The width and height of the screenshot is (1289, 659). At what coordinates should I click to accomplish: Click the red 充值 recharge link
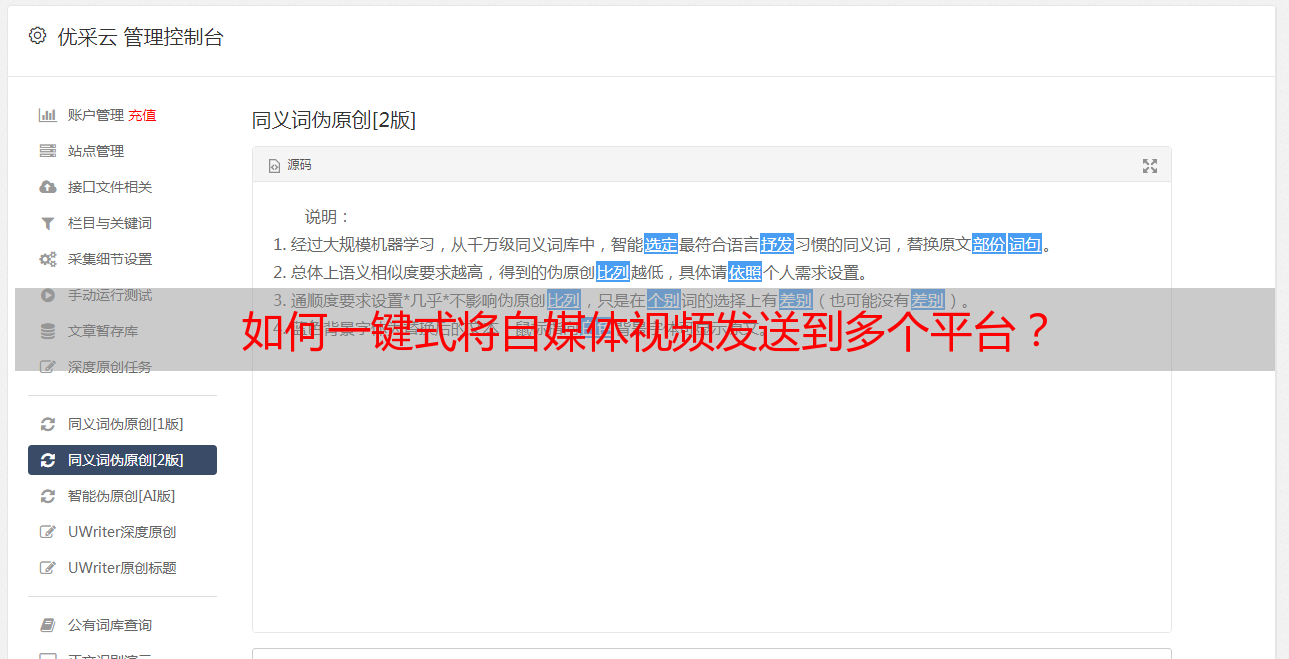click(142, 115)
